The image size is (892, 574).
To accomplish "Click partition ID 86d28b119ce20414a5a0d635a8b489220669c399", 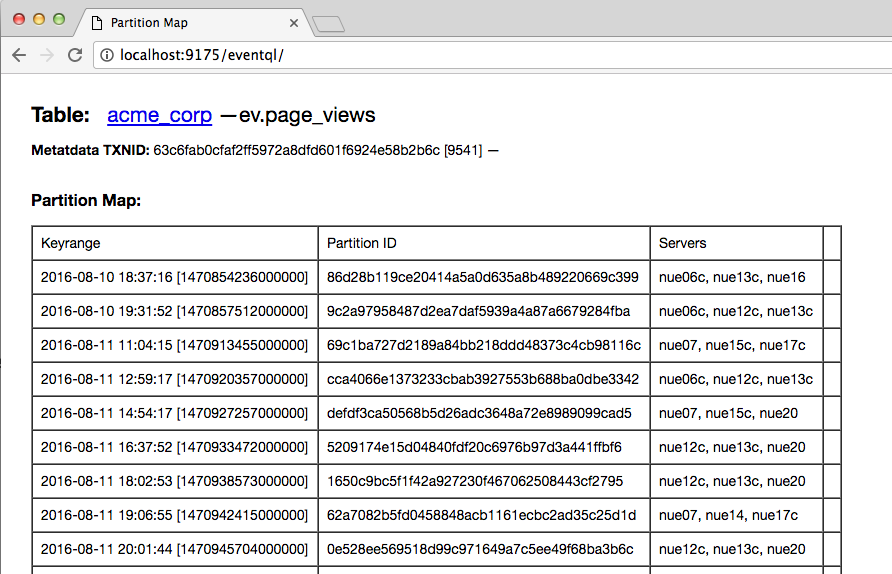I will tap(482, 277).
